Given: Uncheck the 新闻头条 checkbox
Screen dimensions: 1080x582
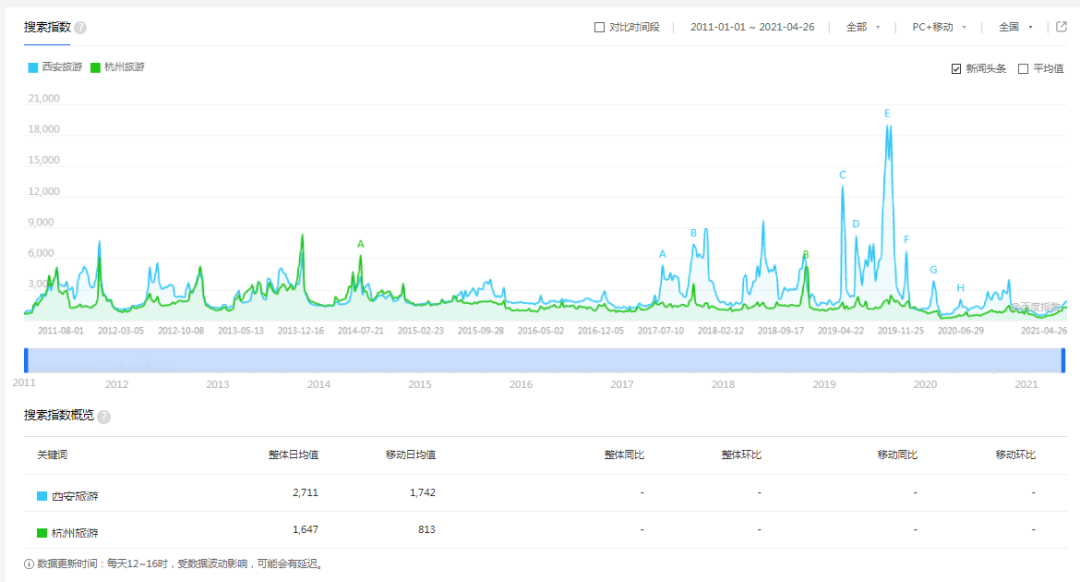Looking at the screenshot, I should click(956, 69).
